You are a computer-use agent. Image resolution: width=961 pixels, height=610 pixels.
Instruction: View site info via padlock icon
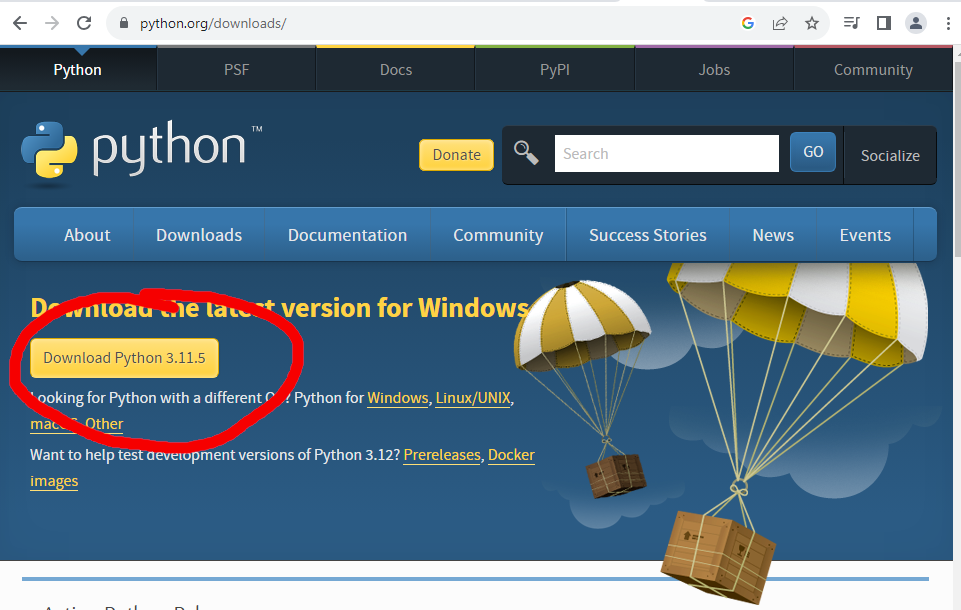pyautogui.click(x=124, y=23)
